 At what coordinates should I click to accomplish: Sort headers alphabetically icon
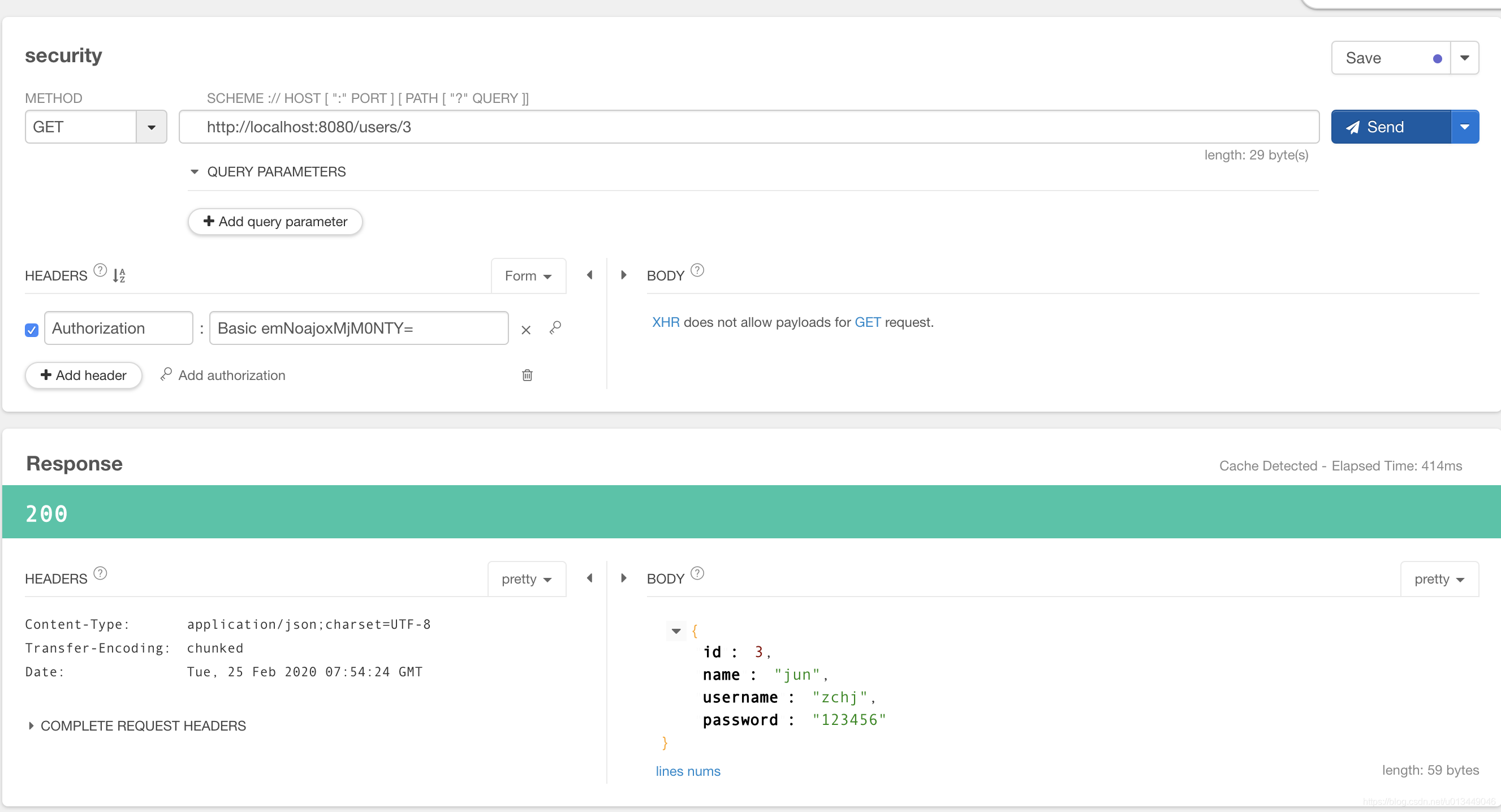click(x=119, y=275)
